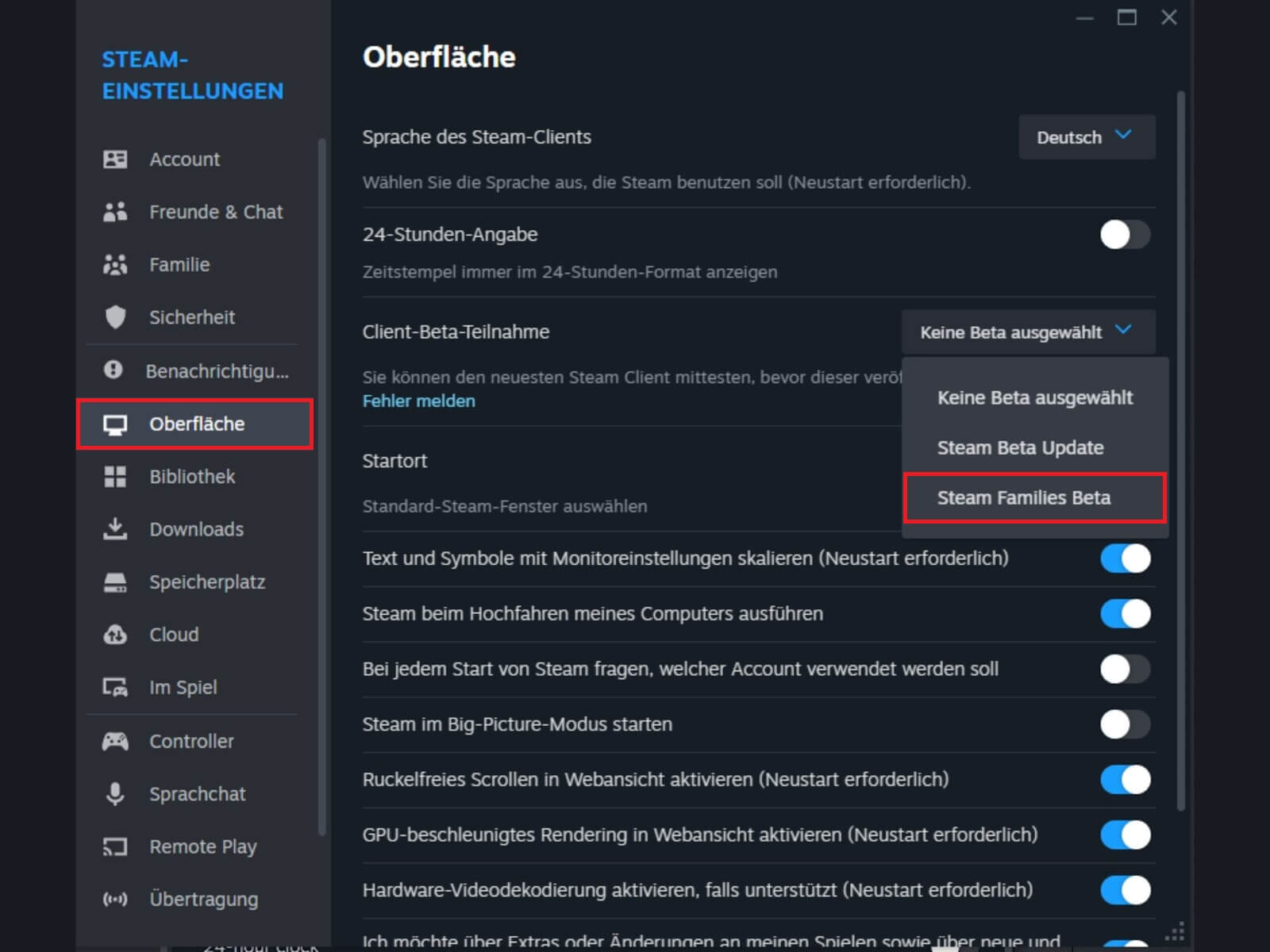Open Speicherplatz settings
This screenshot has width=1270, height=952.
(x=194, y=582)
